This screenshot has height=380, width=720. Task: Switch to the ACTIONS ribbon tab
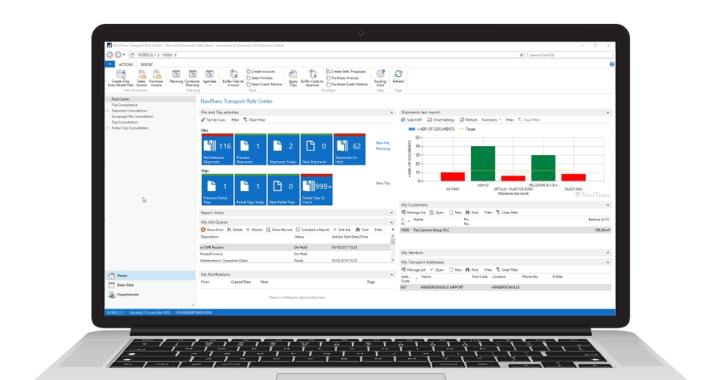pos(126,65)
